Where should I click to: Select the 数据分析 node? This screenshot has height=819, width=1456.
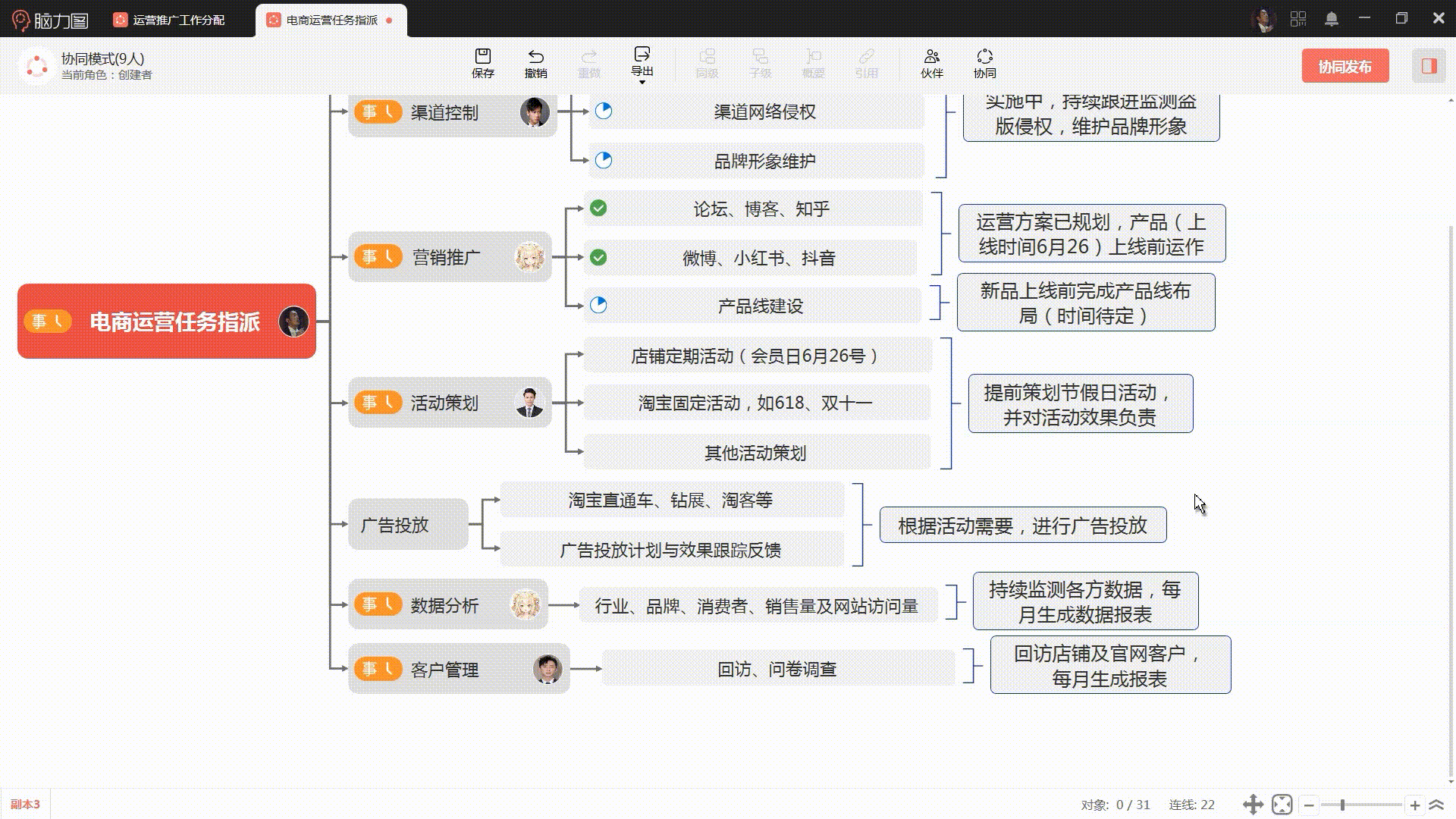click(448, 604)
